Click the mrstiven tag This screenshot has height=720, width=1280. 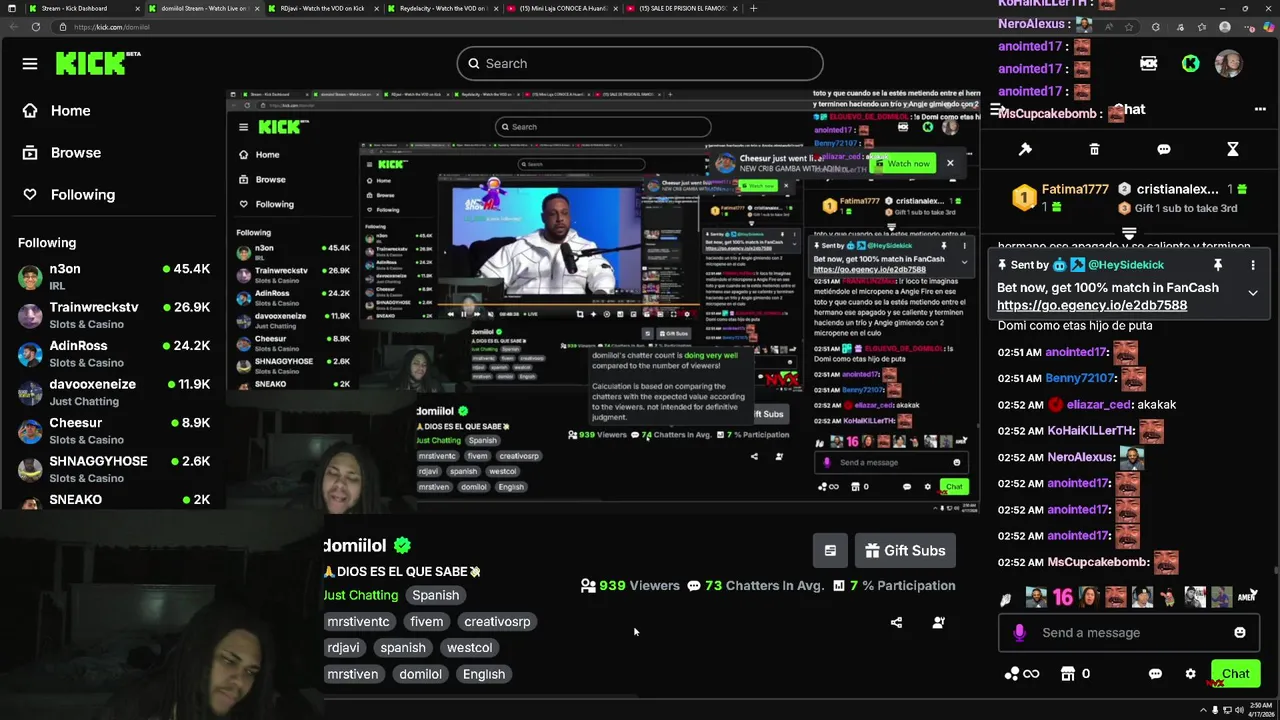click(x=353, y=674)
